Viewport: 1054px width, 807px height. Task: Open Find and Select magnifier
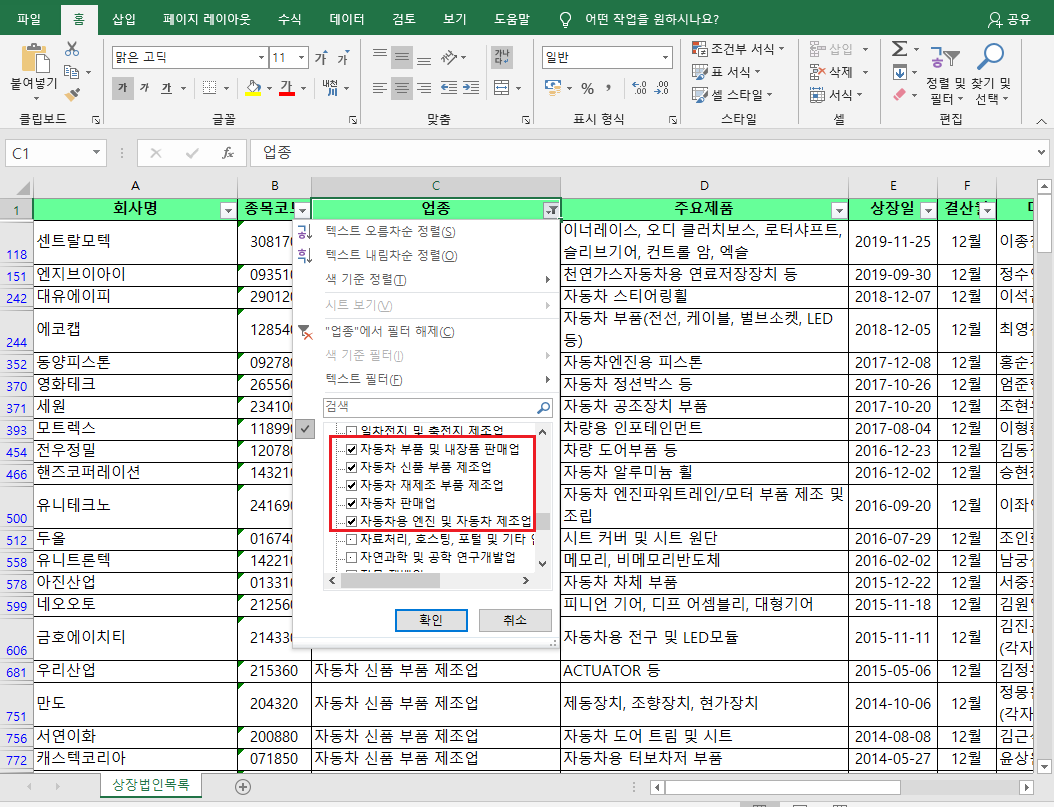pos(991,73)
